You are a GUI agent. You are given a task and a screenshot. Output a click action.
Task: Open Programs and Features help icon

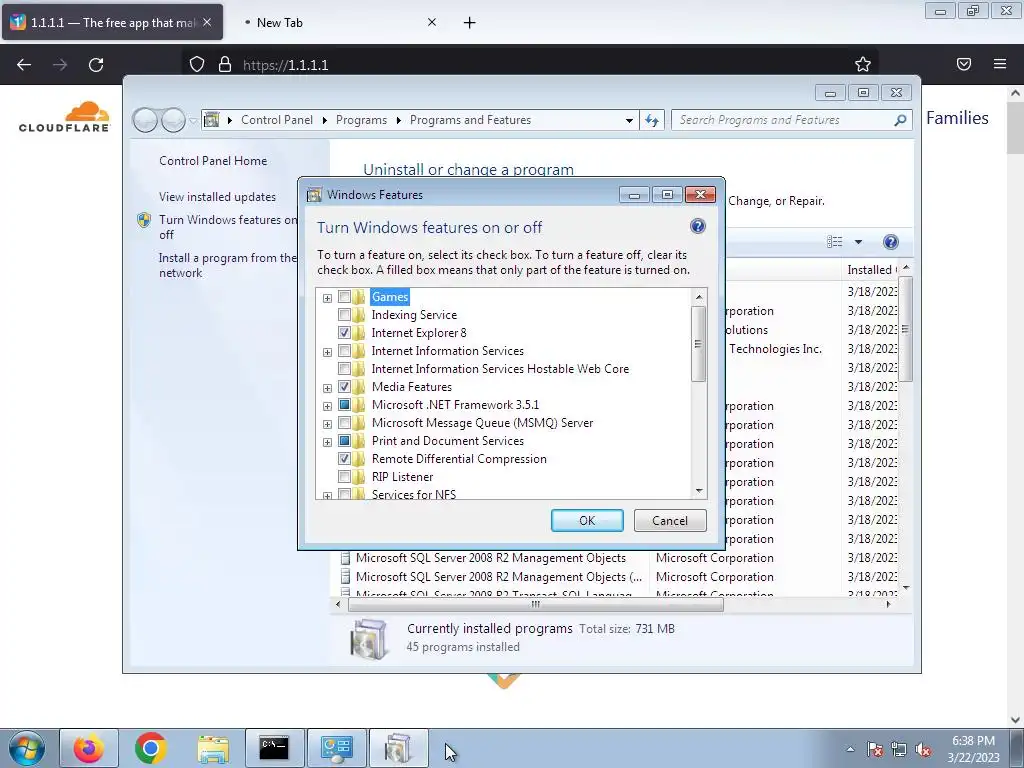tap(890, 242)
